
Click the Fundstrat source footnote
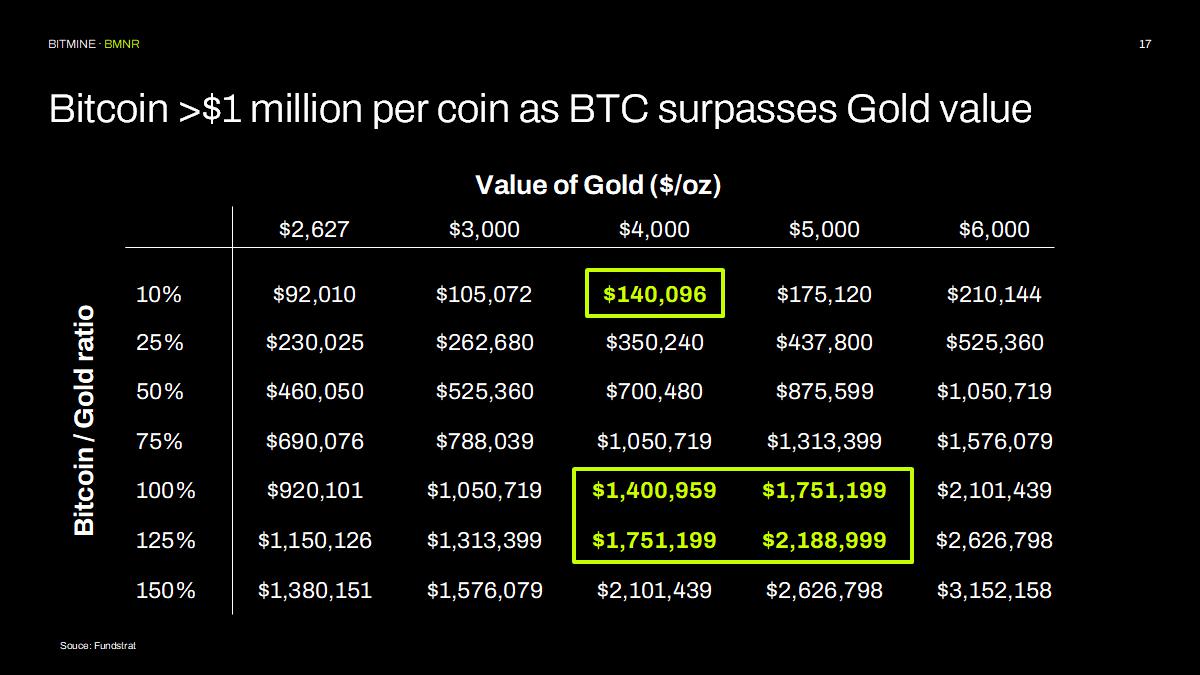(97, 646)
